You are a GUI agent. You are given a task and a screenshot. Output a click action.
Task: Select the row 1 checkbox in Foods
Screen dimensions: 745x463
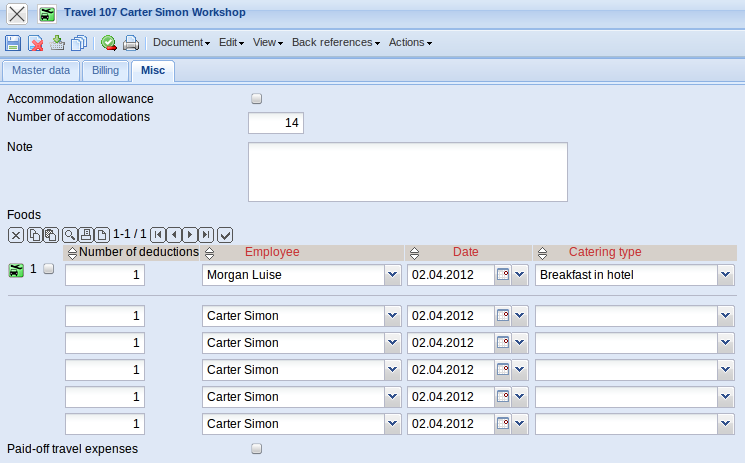pyautogui.click(x=49, y=269)
